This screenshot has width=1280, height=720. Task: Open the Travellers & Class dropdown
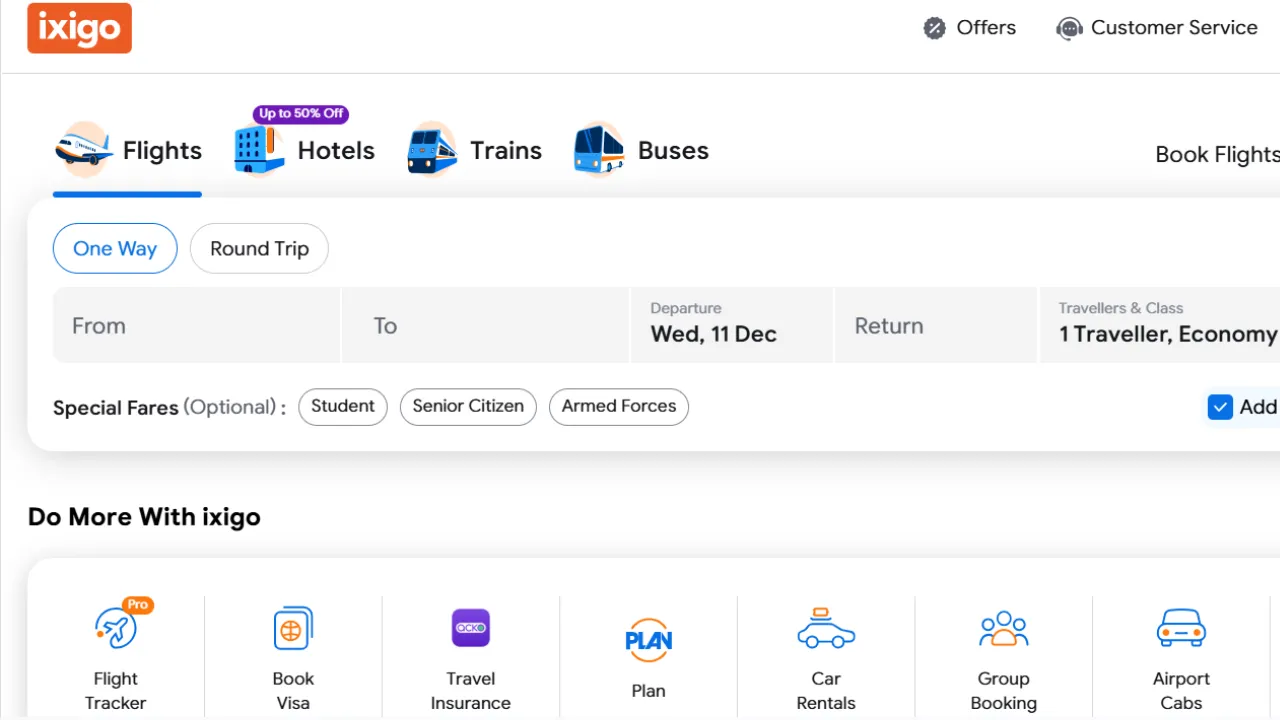coord(1160,326)
